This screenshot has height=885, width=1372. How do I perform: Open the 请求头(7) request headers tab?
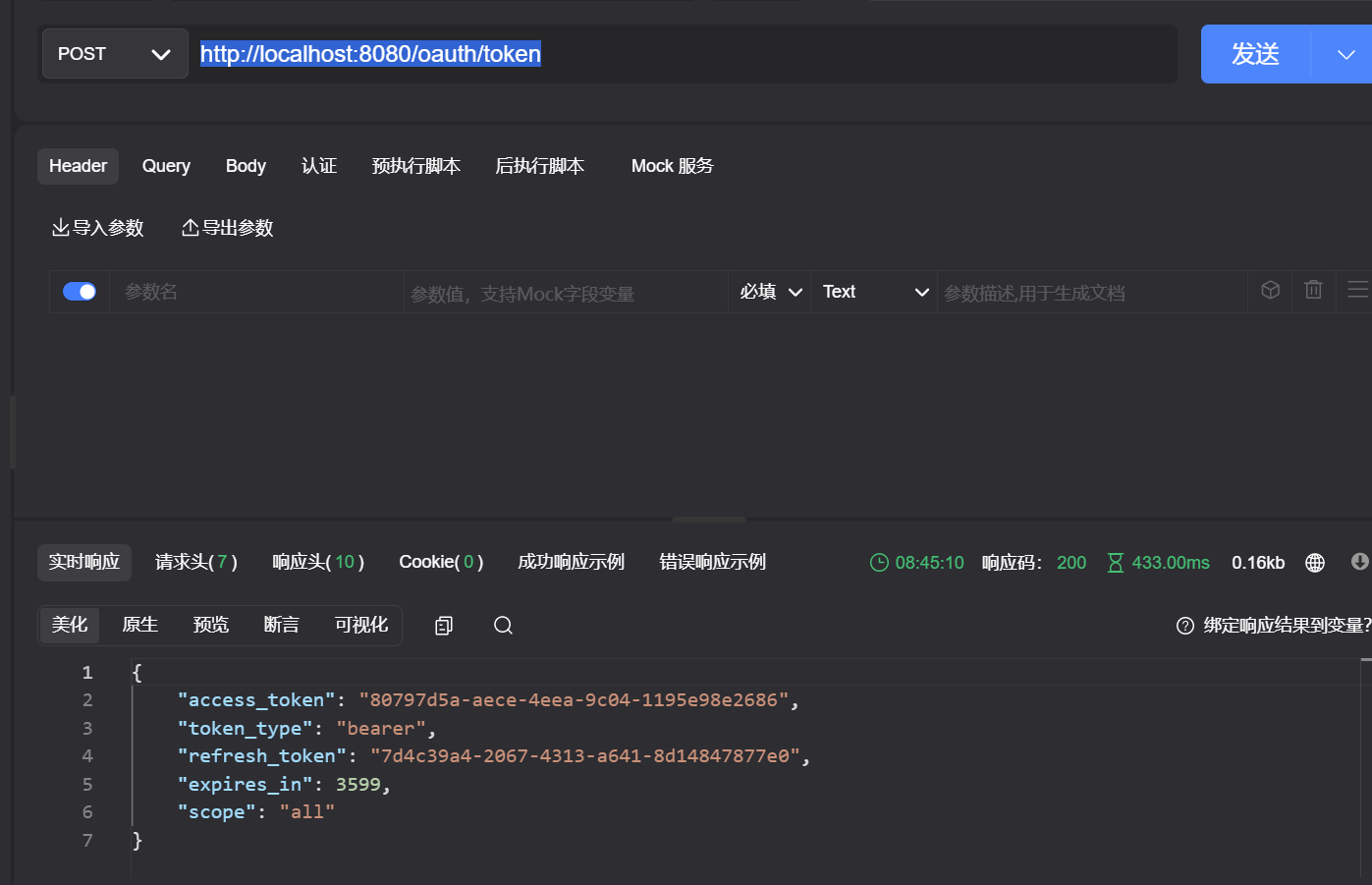coord(196,562)
